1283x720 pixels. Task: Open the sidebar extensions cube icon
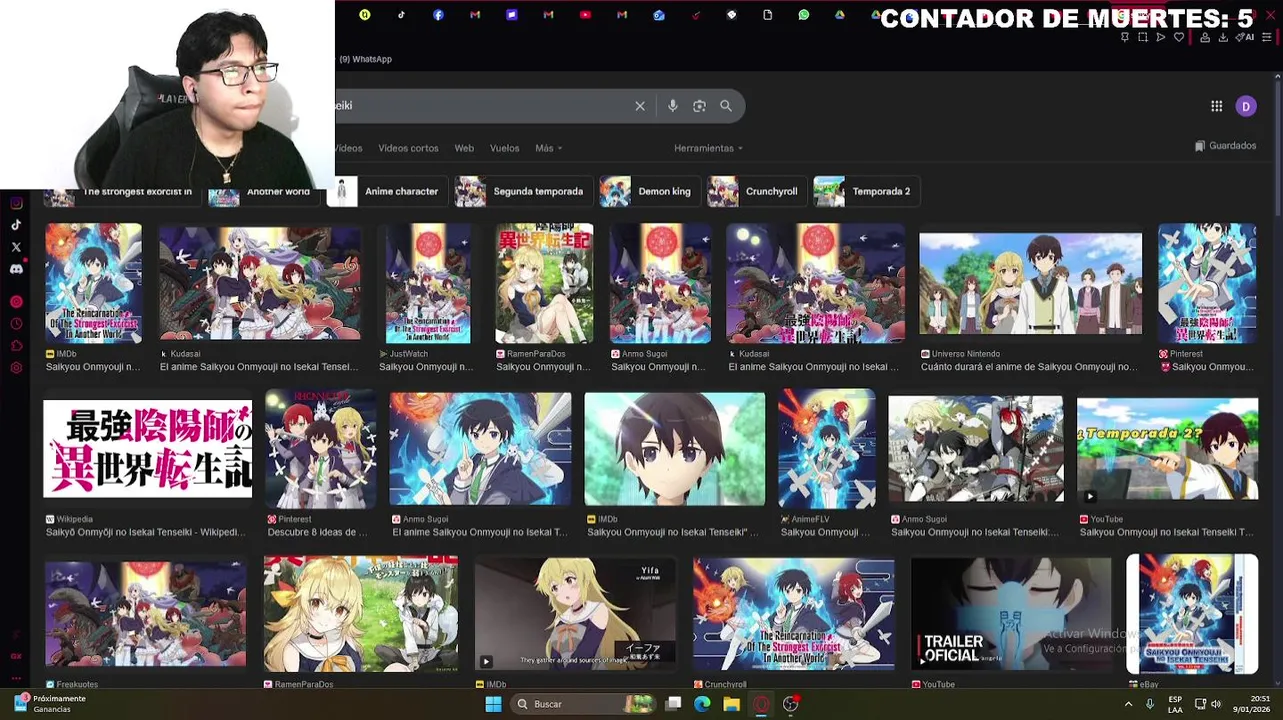click(x=16, y=346)
